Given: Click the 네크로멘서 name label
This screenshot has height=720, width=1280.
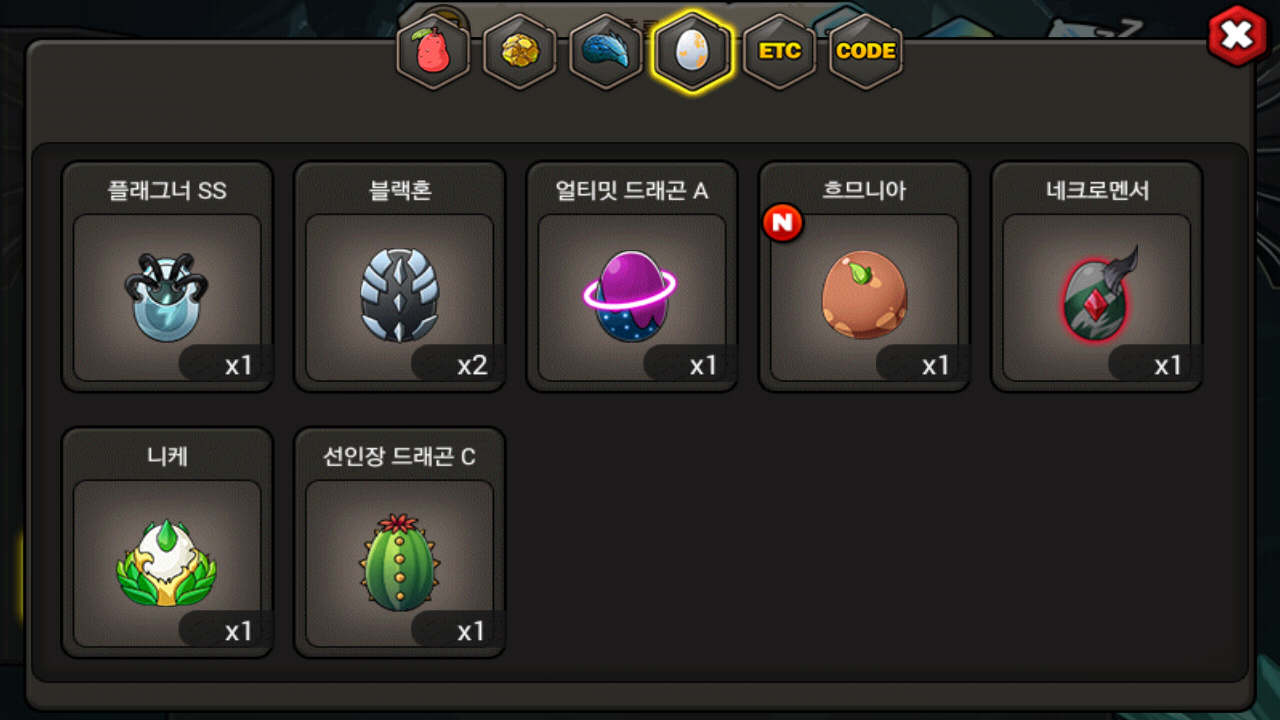Looking at the screenshot, I should (1097, 191).
